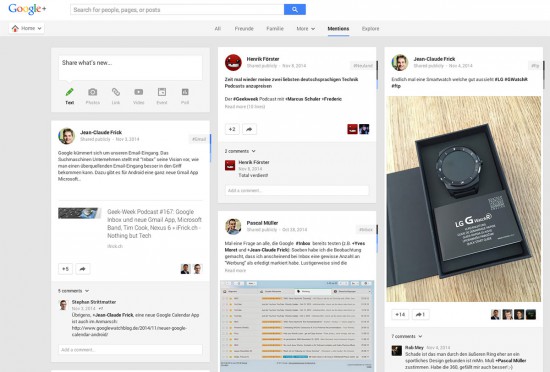Expand the More circles dropdown
This screenshot has width=550, height=372.
(x=306, y=29)
